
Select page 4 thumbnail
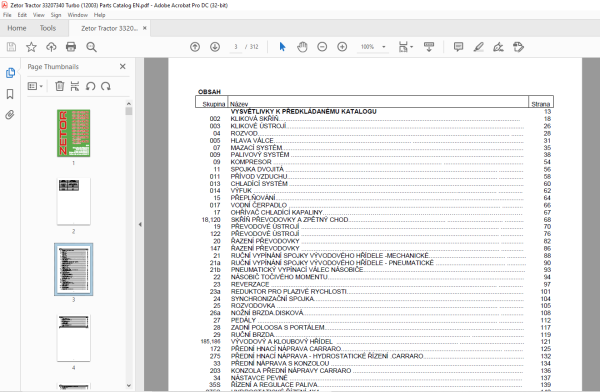(73, 338)
